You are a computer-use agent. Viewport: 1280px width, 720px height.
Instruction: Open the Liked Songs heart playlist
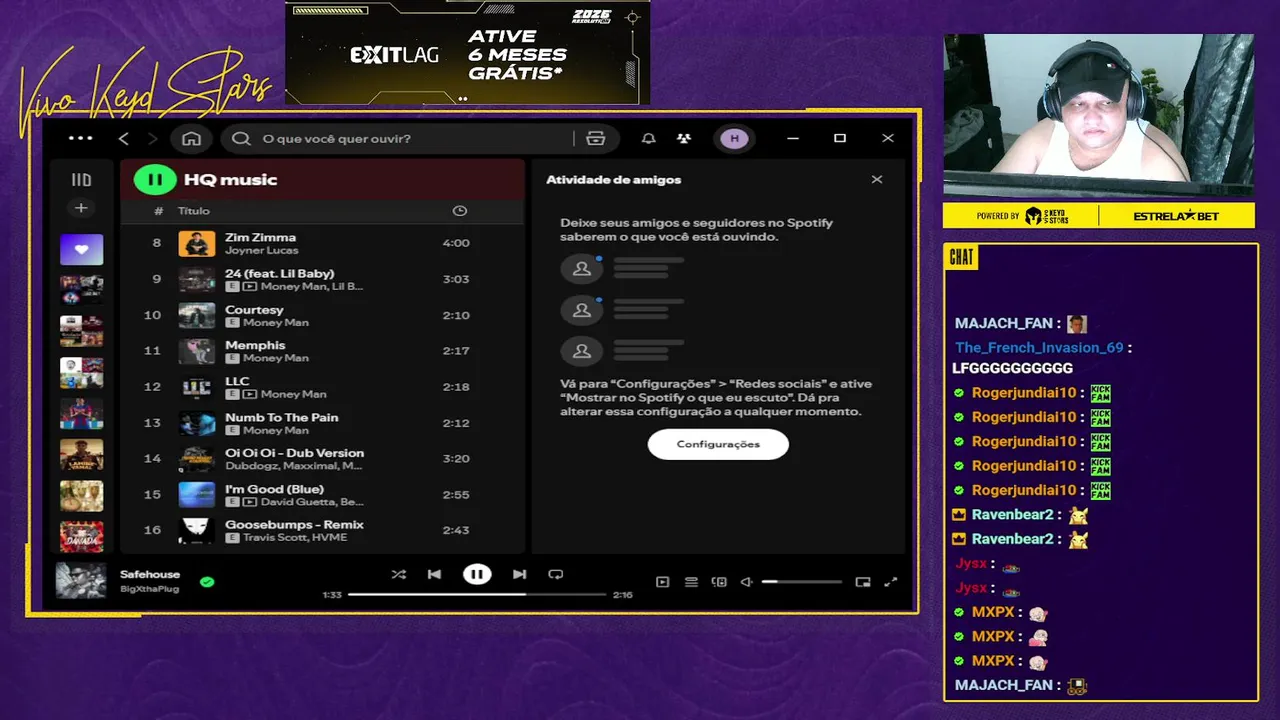[81, 249]
